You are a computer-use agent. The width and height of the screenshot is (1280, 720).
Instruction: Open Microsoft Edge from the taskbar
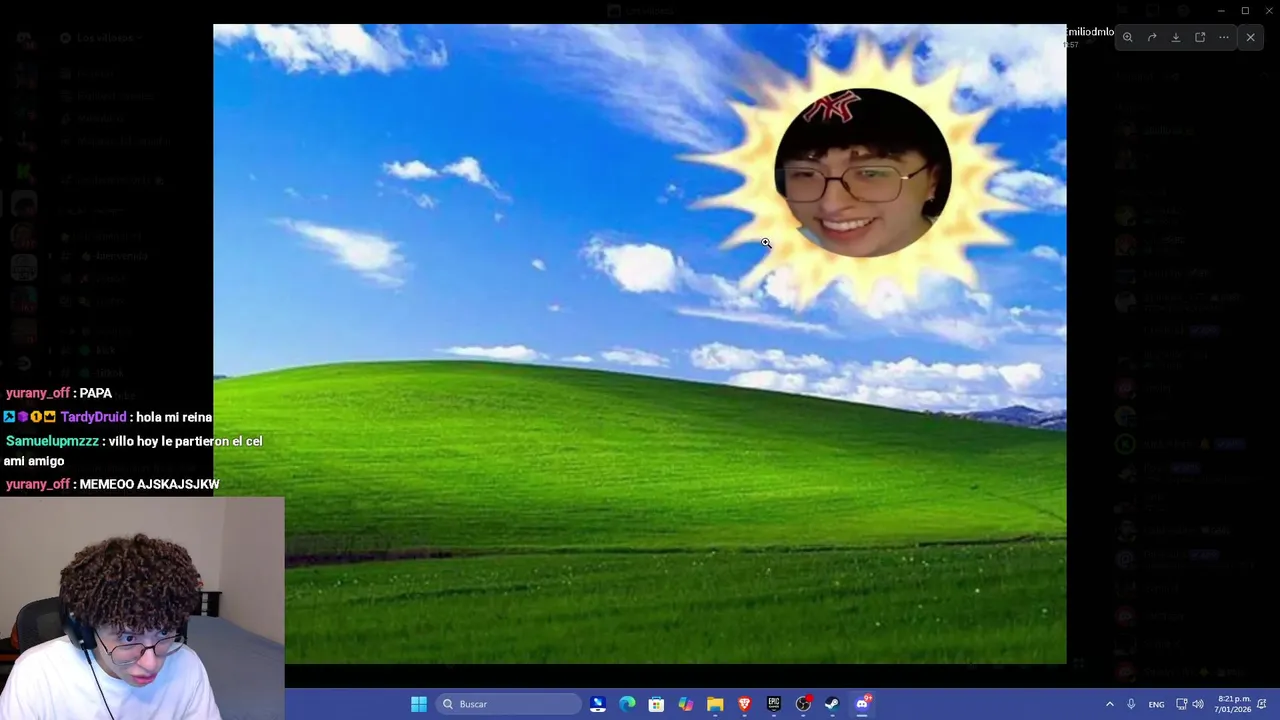point(627,704)
